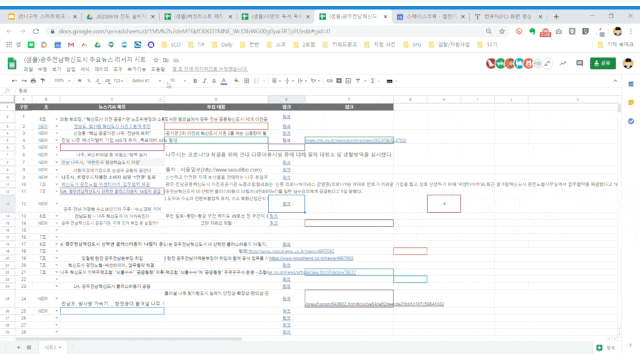Collapse the toolbar with the up chevron
Image resolution: width=640 pixels, height=360 pixels.
615,81
